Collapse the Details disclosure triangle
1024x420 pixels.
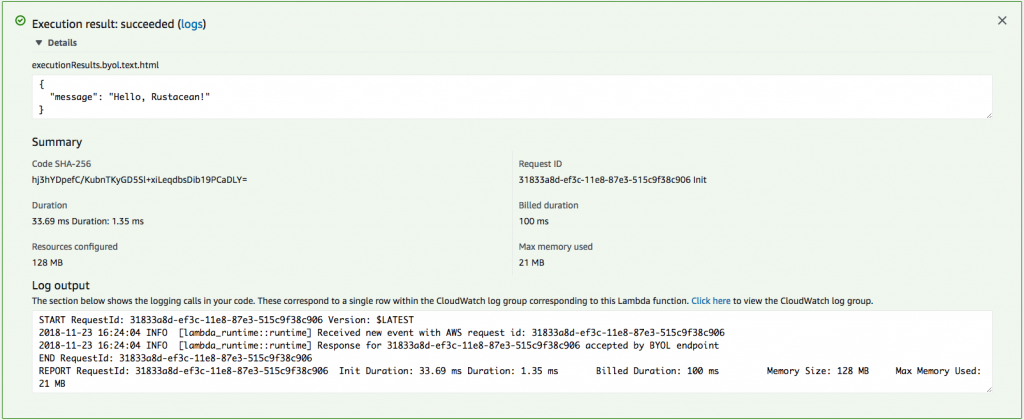(x=39, y=43)
